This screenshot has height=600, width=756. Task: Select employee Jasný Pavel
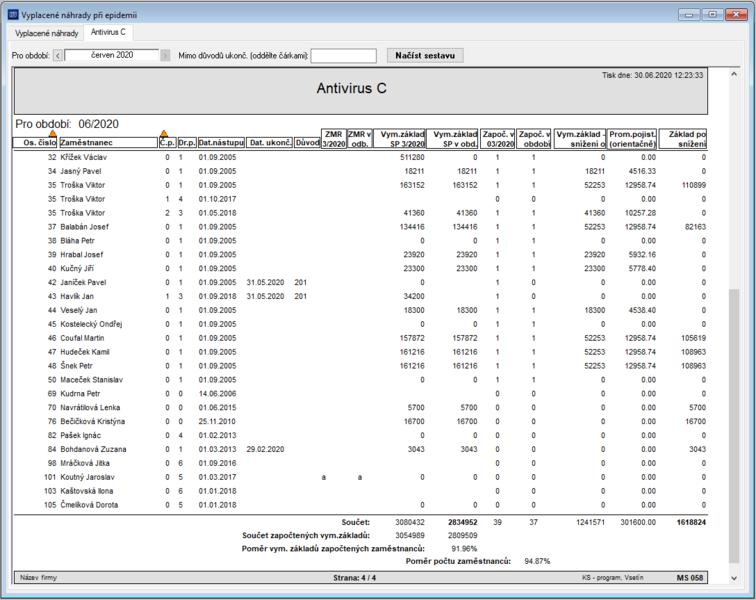[81, 171]
